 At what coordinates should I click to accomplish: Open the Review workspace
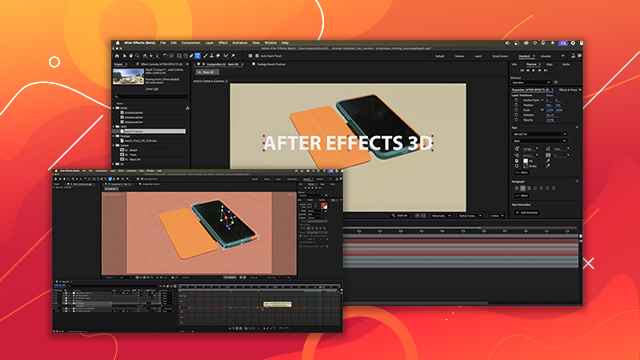(459, 56)
